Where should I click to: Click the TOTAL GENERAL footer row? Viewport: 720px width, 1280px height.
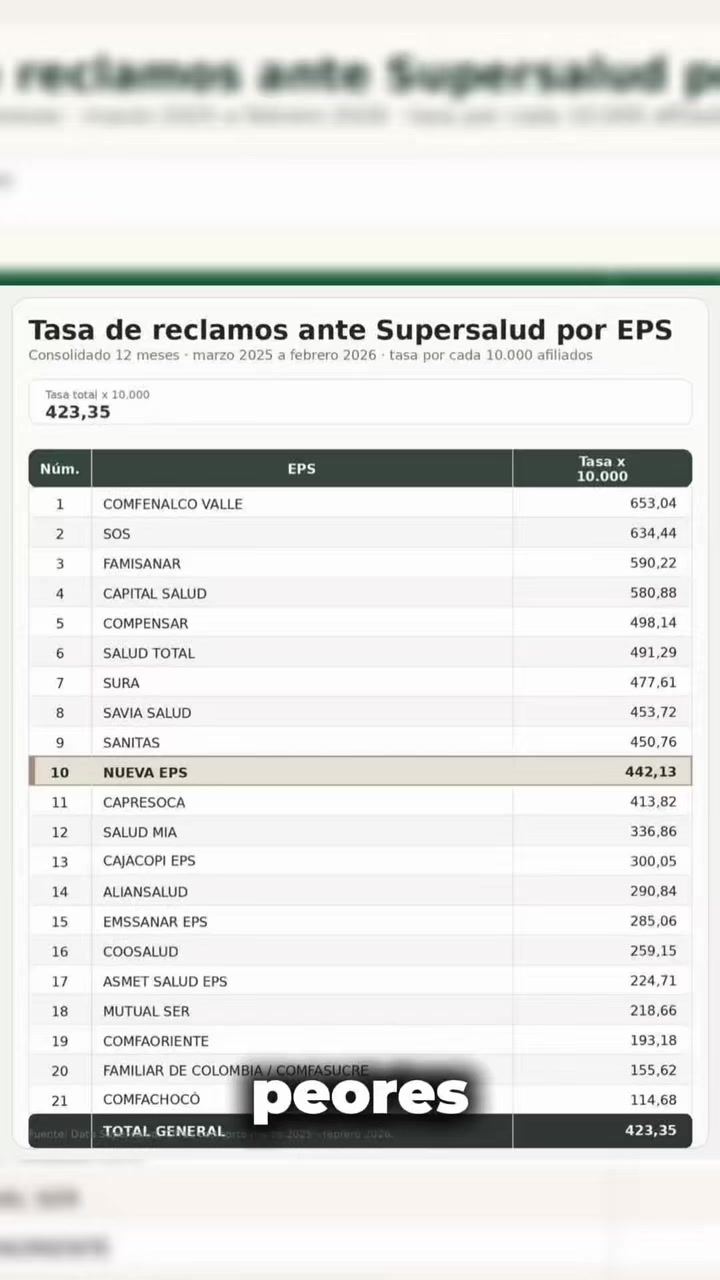point(360,1131)
